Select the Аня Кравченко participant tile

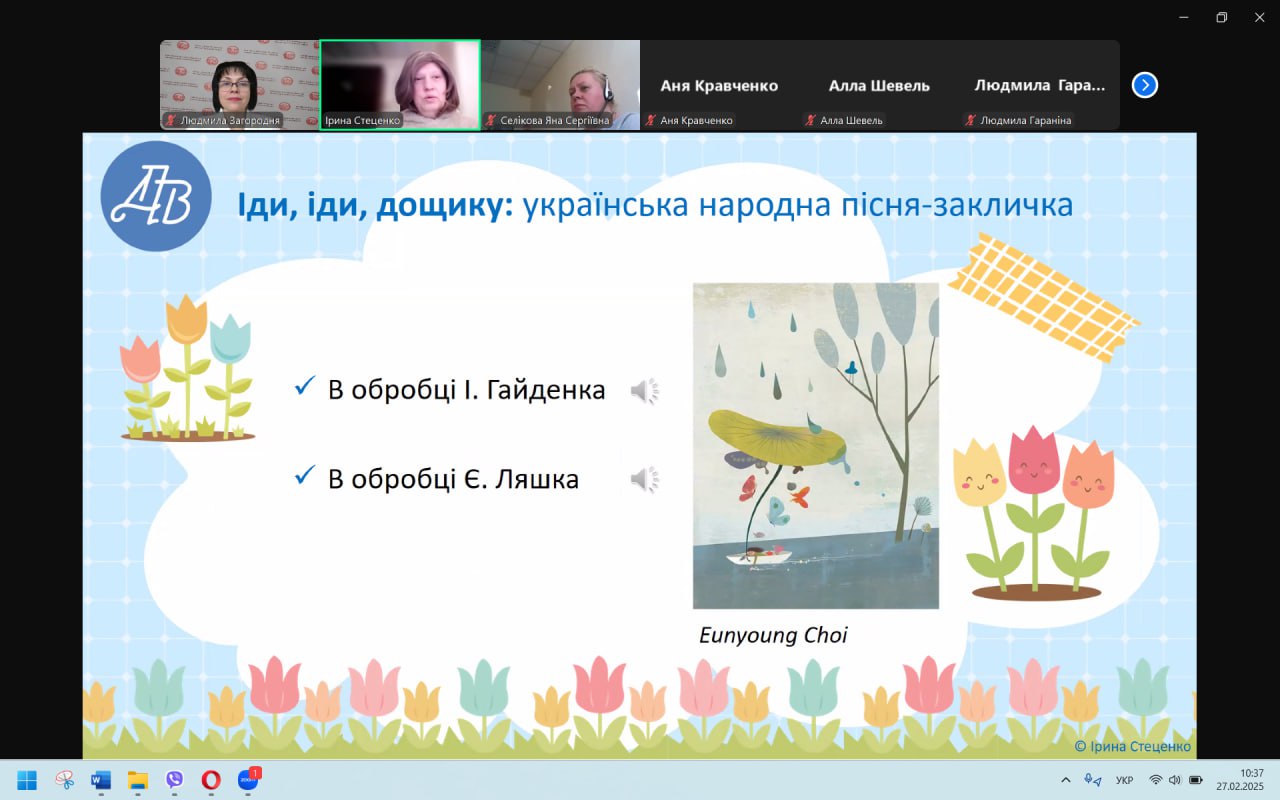720,85
